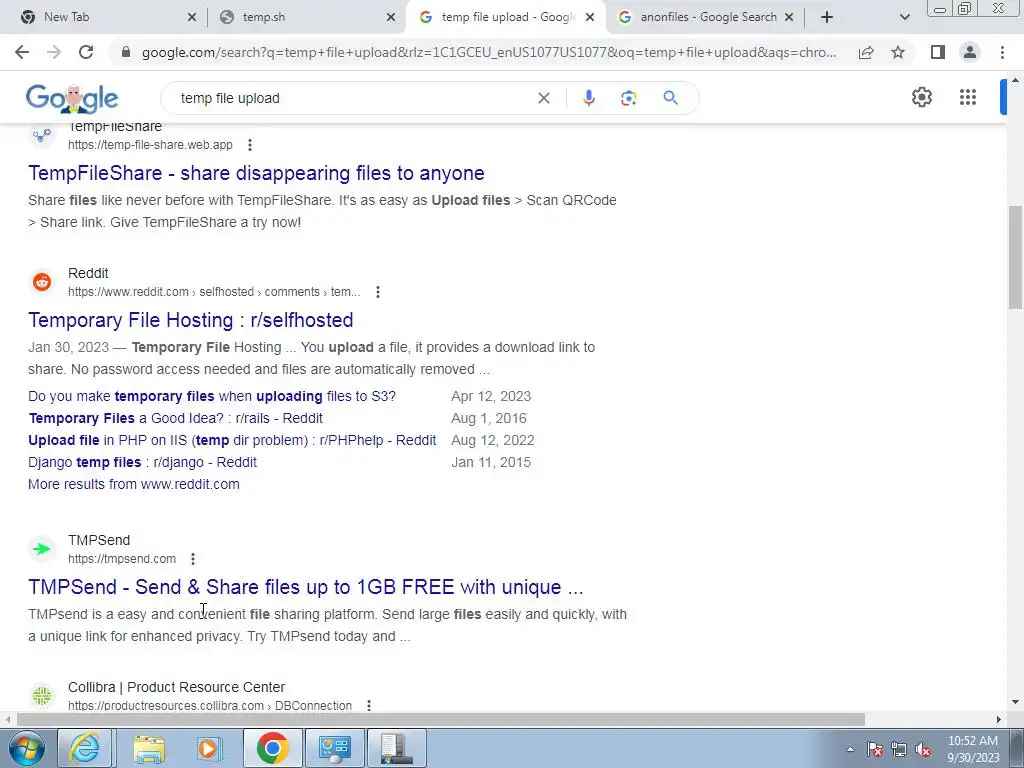
Task: Submit the search with the magnifier
Action: coord(670,98)
